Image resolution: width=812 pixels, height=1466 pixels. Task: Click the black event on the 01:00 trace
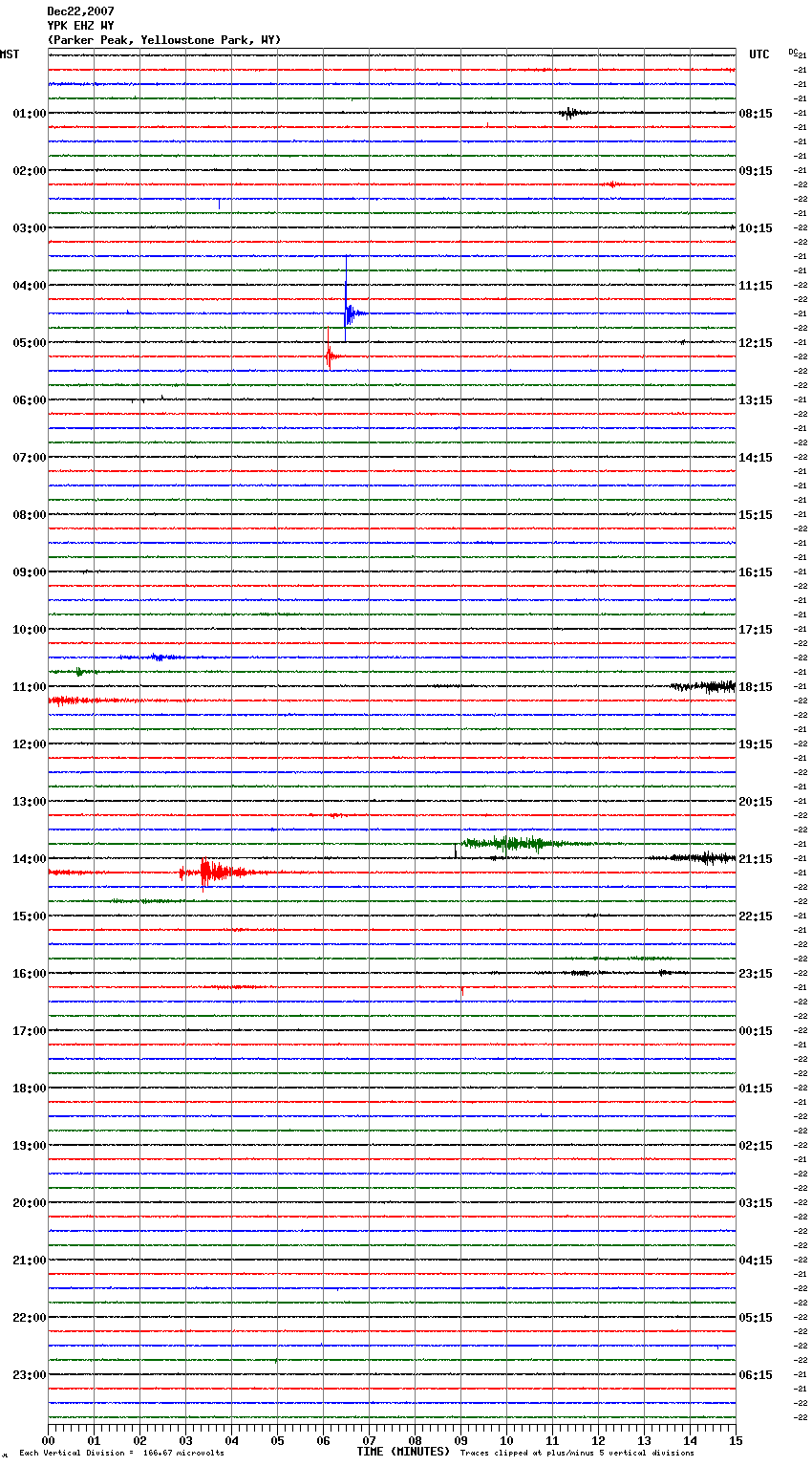point(570,113)
